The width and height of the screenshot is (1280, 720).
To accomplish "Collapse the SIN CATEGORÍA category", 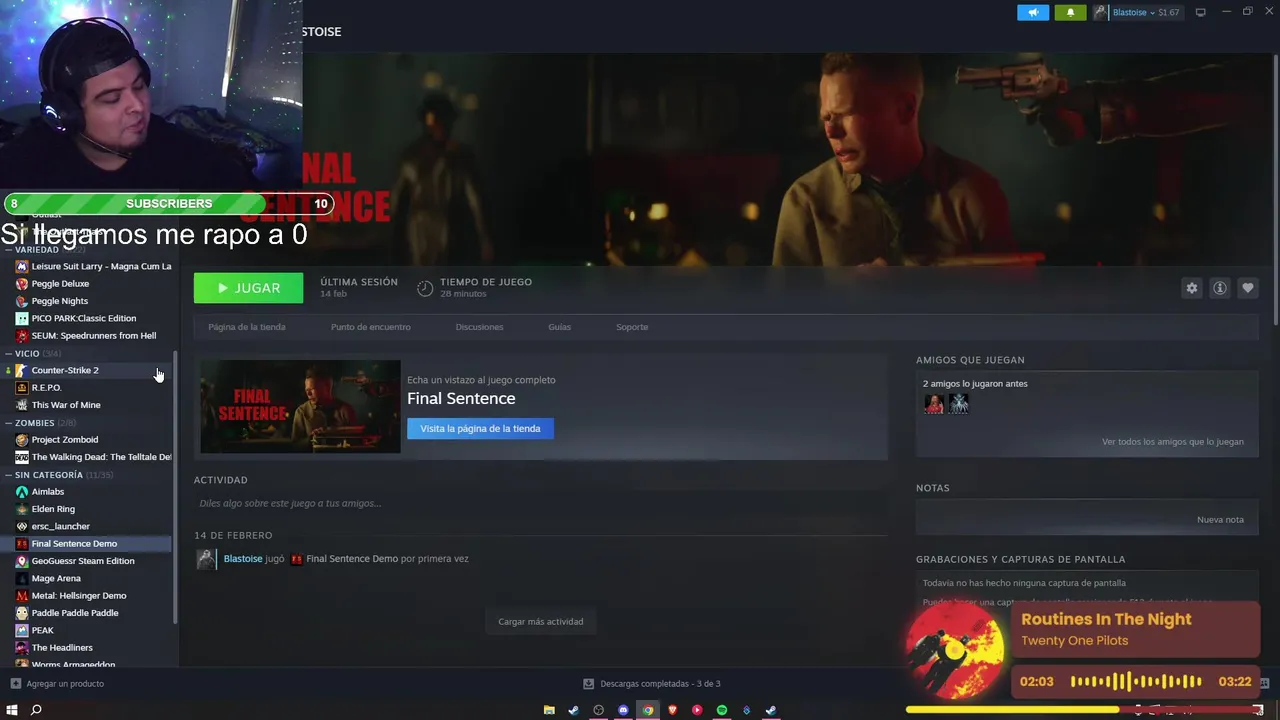I will (48, 475).
